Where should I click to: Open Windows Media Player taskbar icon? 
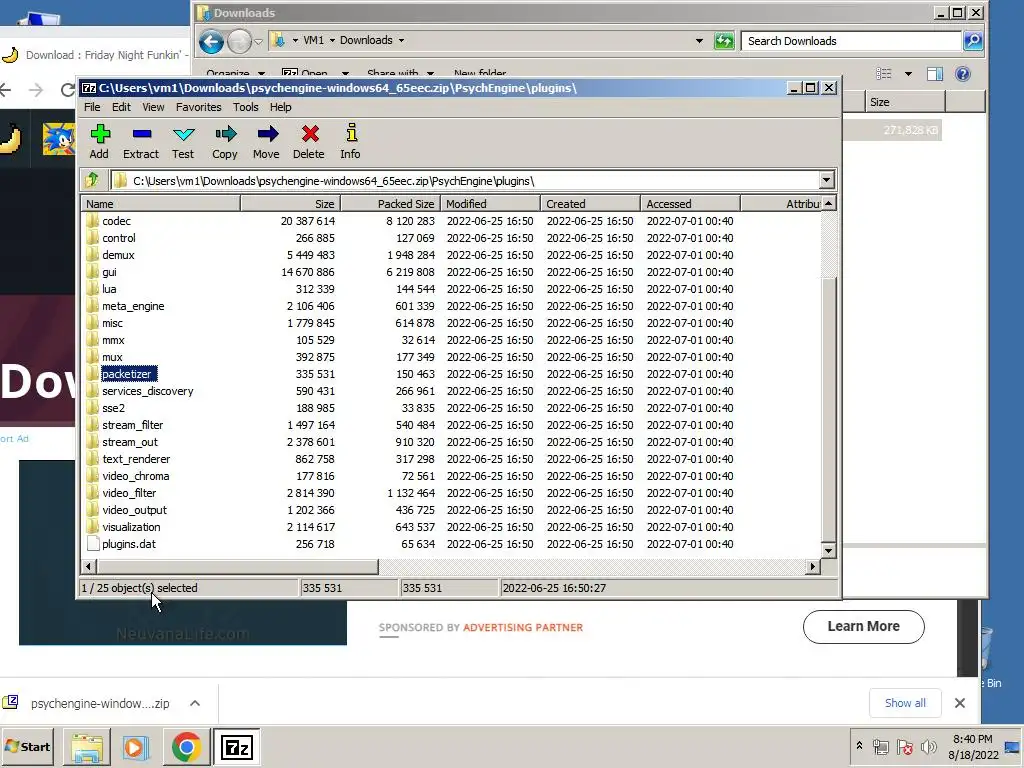coord(136,747)
